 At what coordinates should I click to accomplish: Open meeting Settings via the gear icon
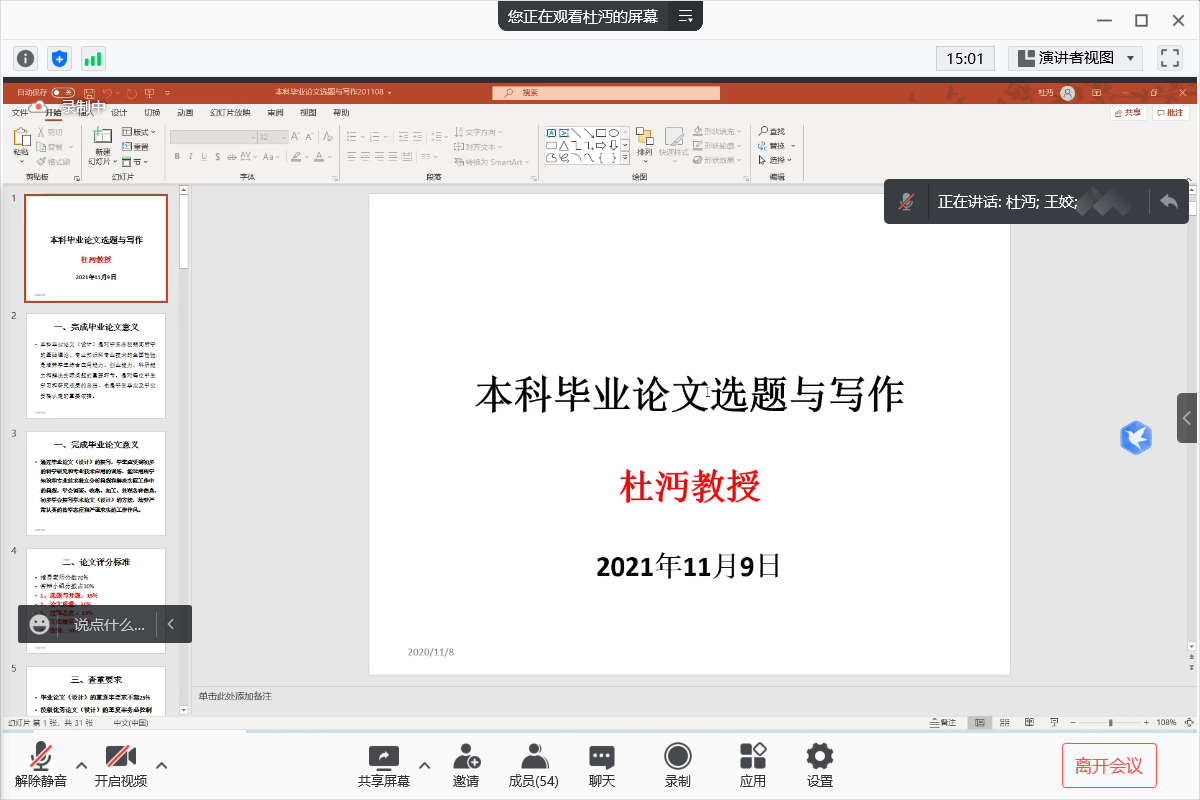[819, 758]
